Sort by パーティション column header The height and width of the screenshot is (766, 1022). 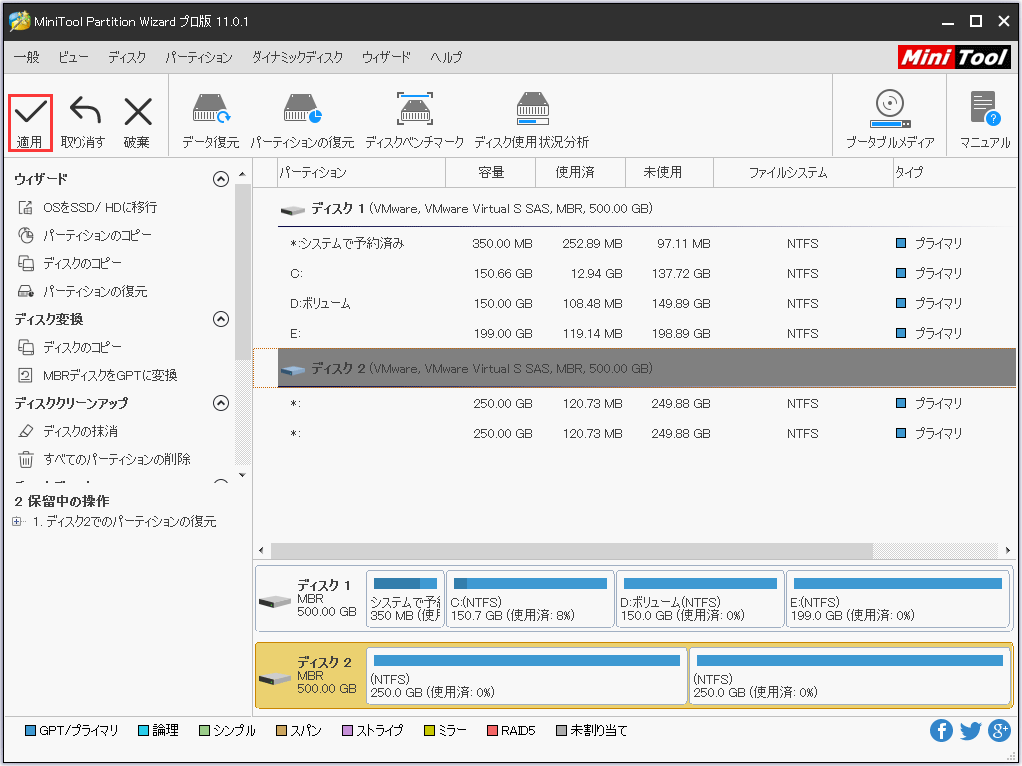click(362, 173)
